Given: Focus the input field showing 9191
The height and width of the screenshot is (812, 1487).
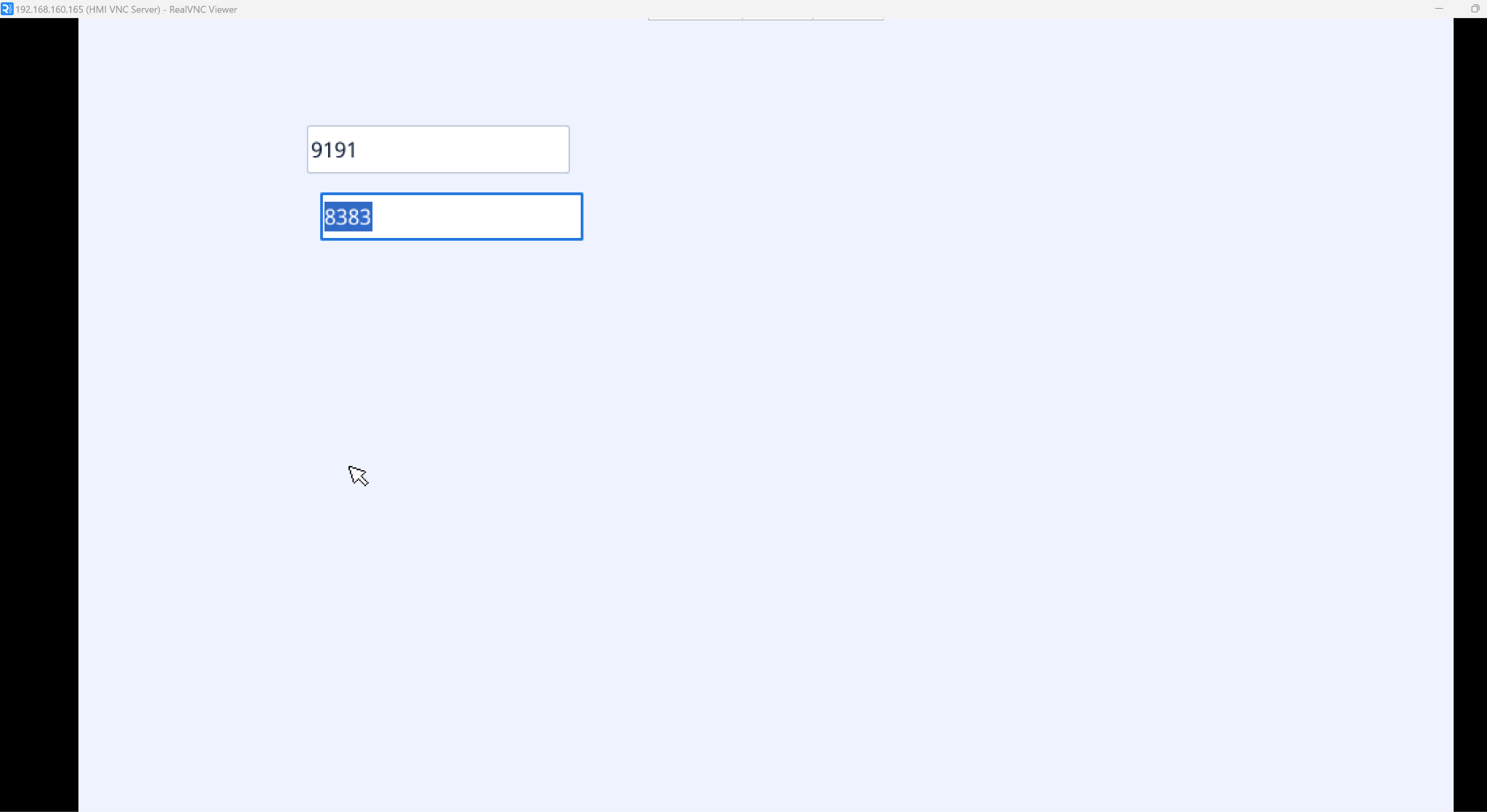Looking at the screenshot, I should click(x=438, y=149).
